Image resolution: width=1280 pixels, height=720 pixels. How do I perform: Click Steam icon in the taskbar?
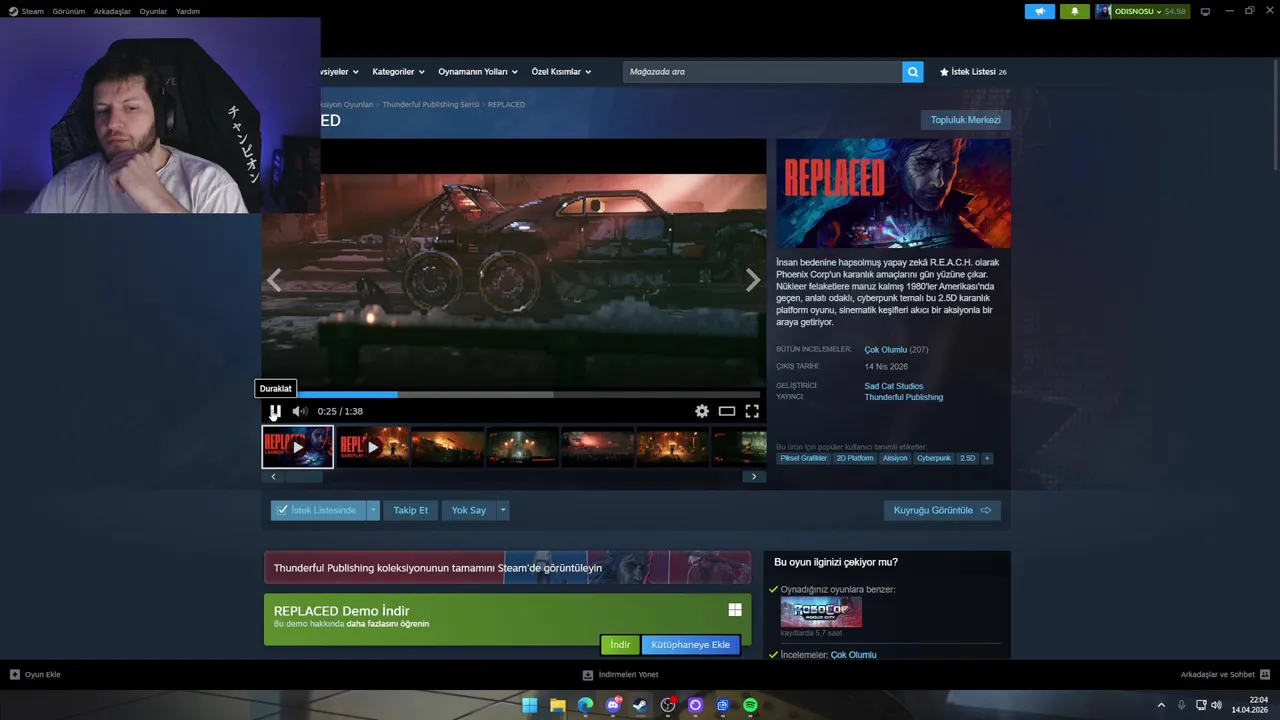click(x=640, y=705)
